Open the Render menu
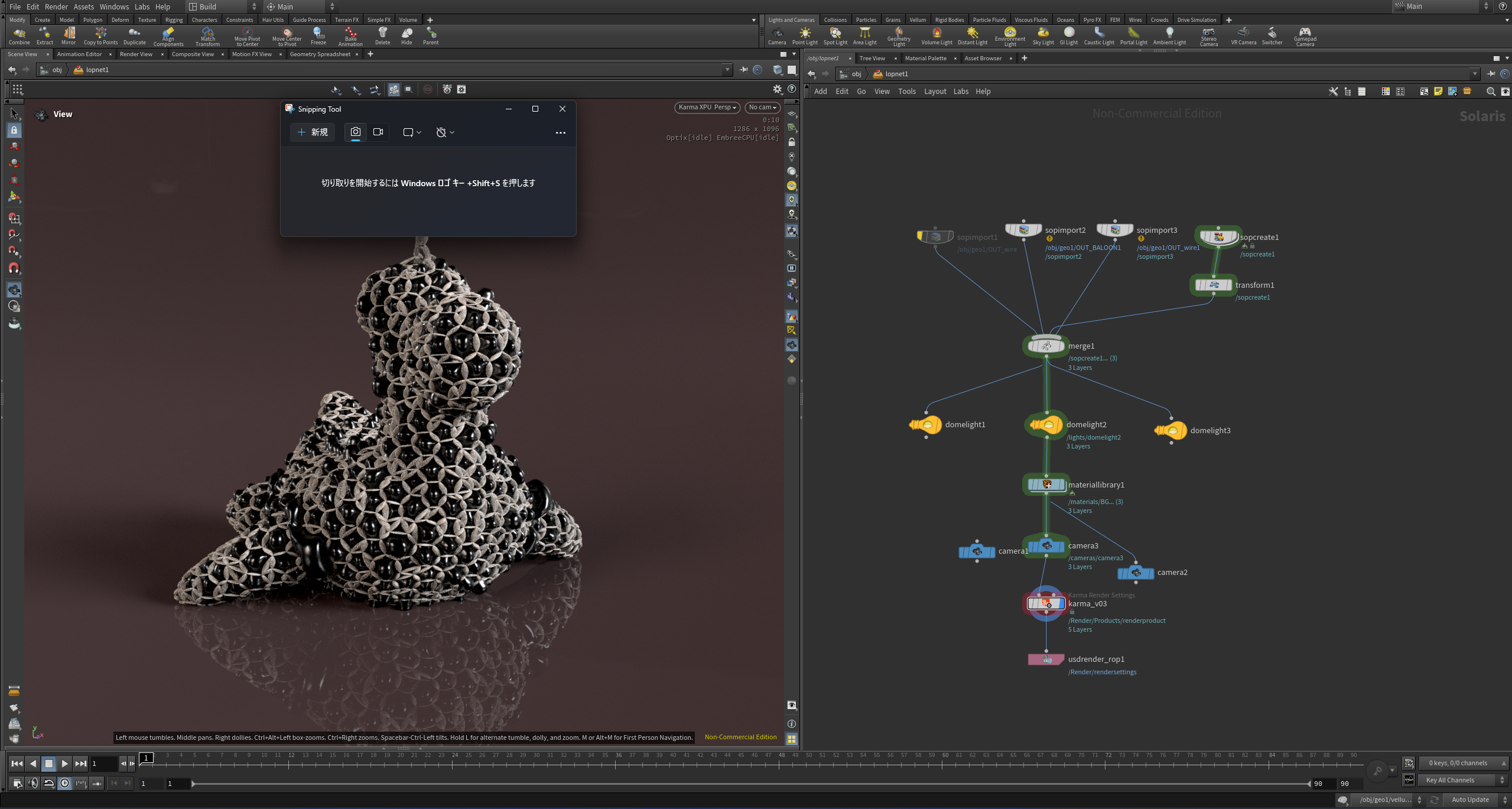Viewport: 1512px width, 809px height. pos(56,7)
